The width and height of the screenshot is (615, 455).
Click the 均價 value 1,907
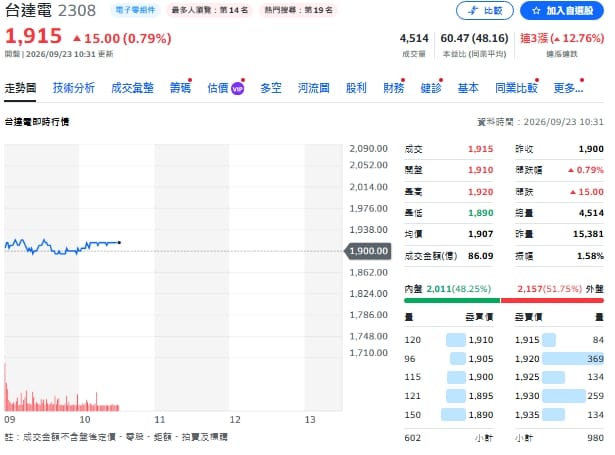coord(480,234)
